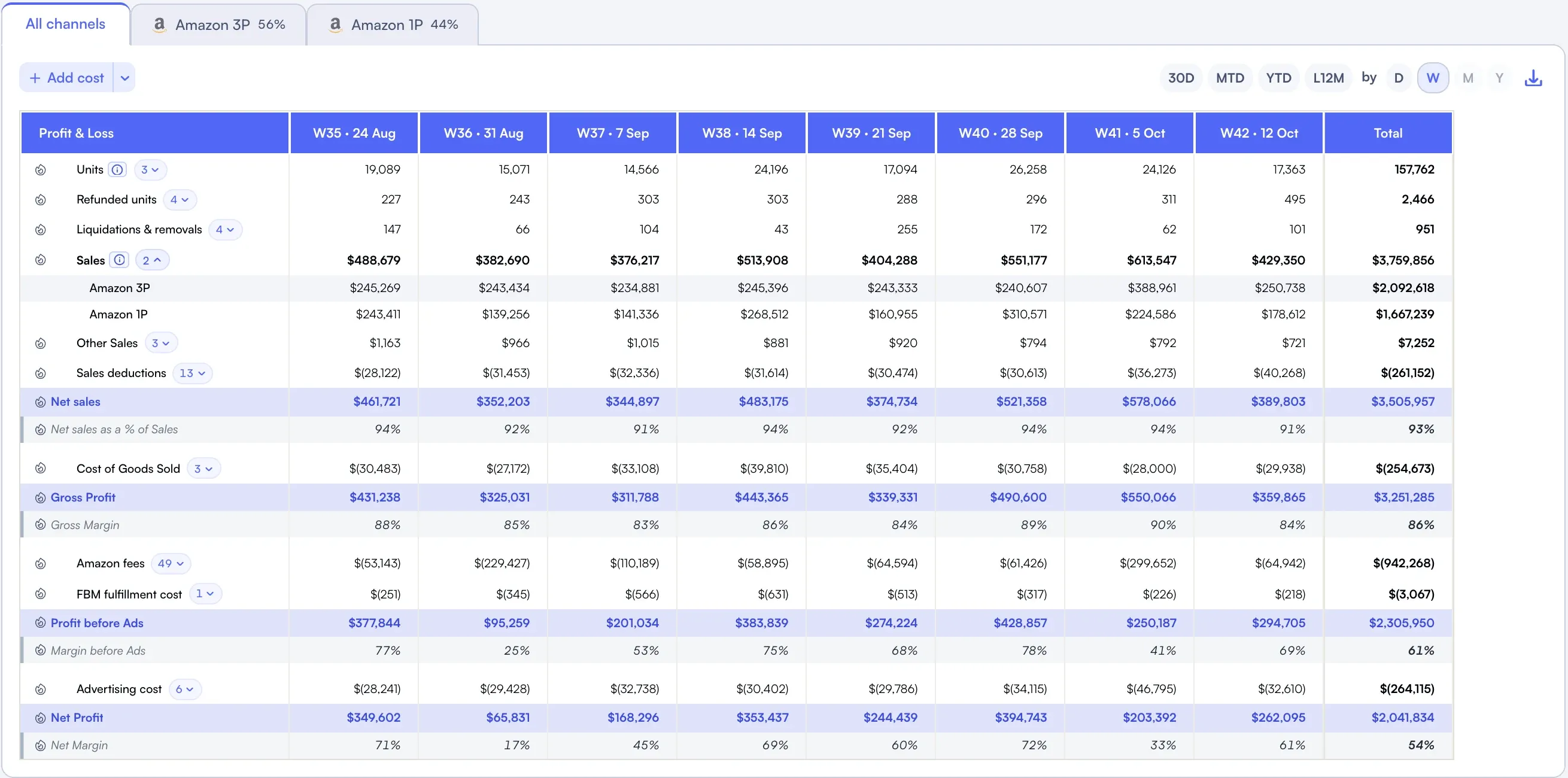Expand the Units breakdown of 3 items
Image resolution: width=1568 pixels, height=778 pixels.
coord(150,170)
